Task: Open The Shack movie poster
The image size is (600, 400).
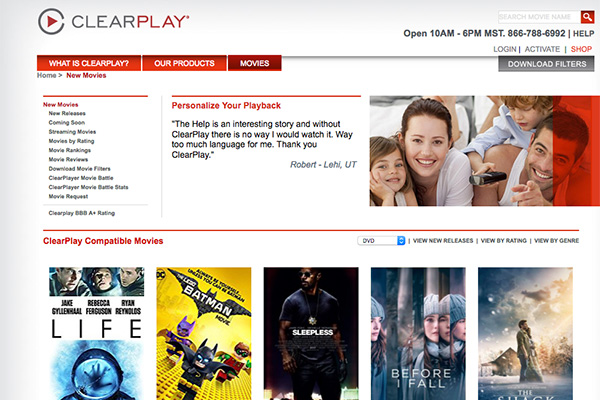Action: tap(525, 333)
